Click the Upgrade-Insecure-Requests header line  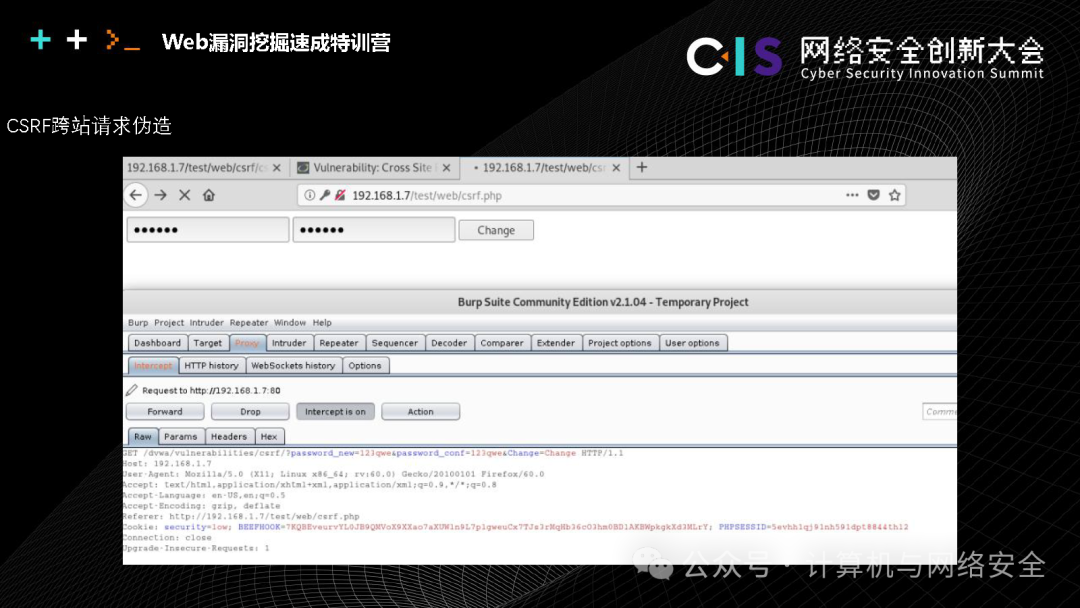click(x=196, y=548)
